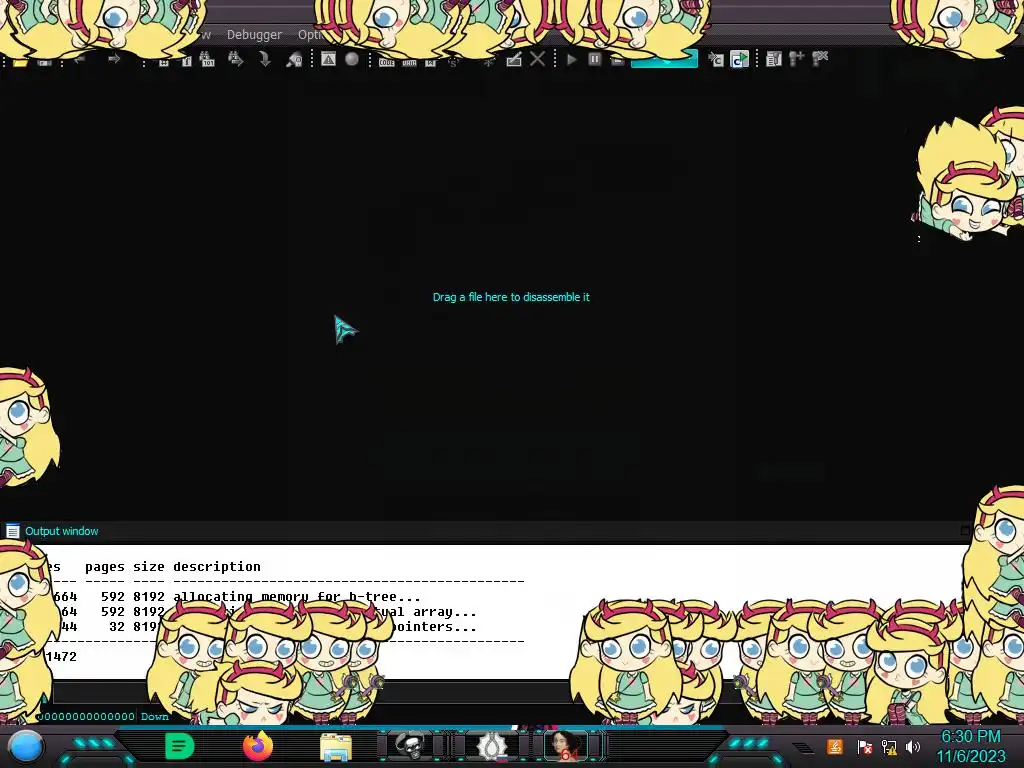Click the DATA conversion toolbar icon

409,63
